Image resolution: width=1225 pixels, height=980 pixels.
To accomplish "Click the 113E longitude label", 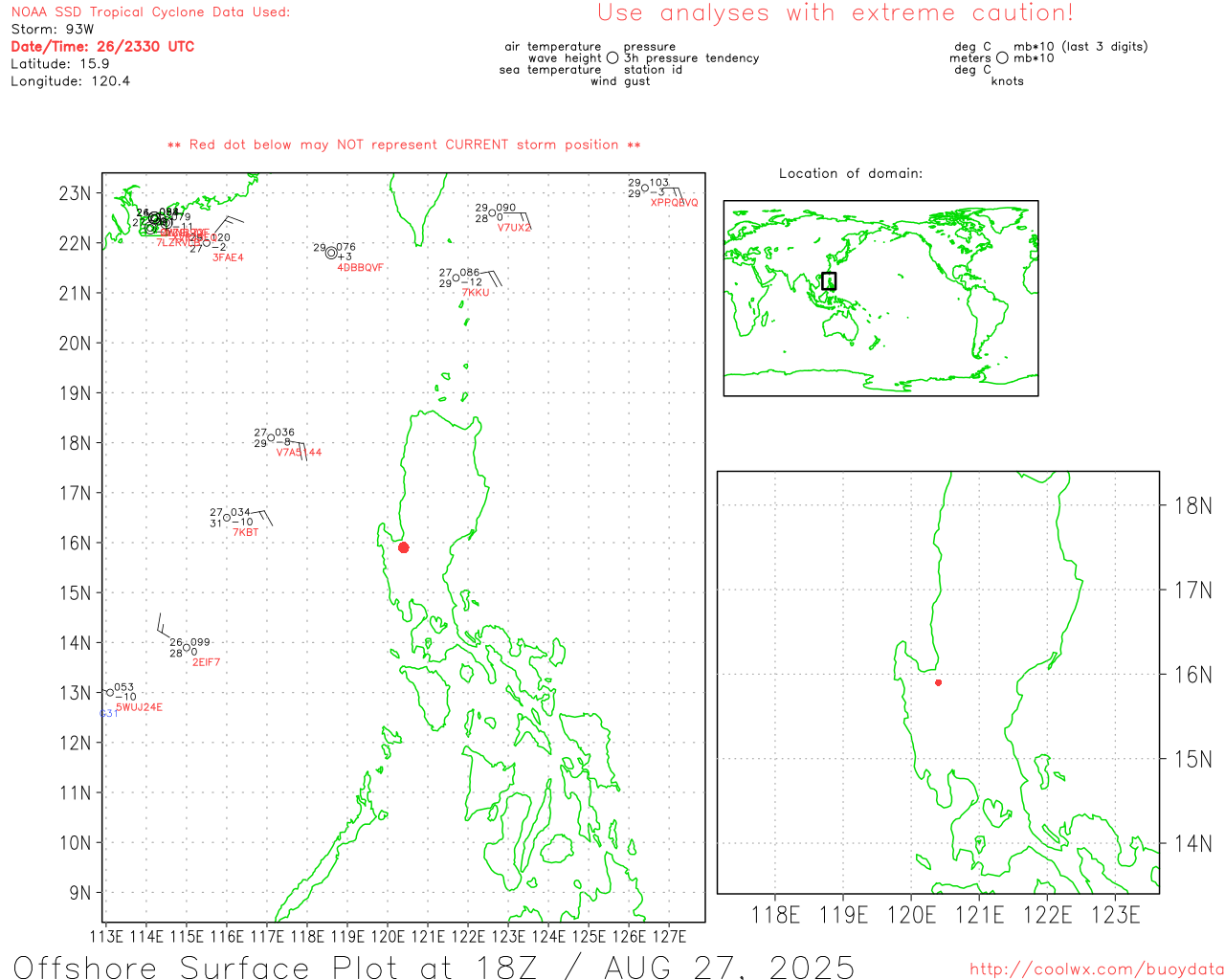I will click(x=105, y=936).
